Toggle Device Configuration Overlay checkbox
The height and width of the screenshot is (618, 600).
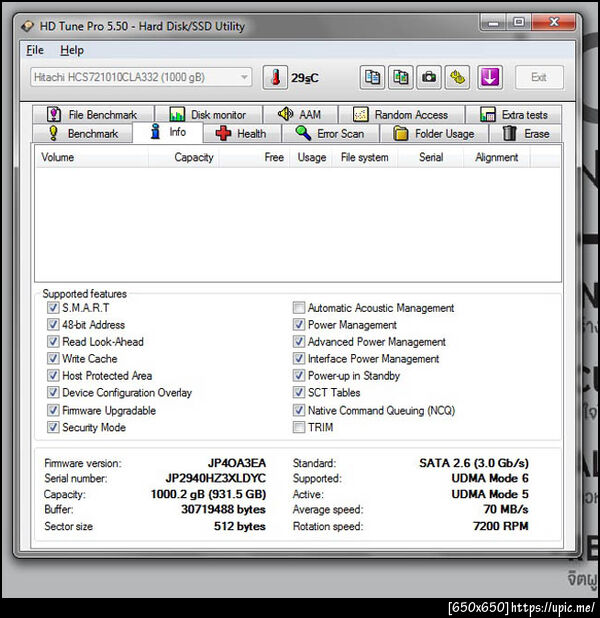pyautogui.click(x=53, y=392)
